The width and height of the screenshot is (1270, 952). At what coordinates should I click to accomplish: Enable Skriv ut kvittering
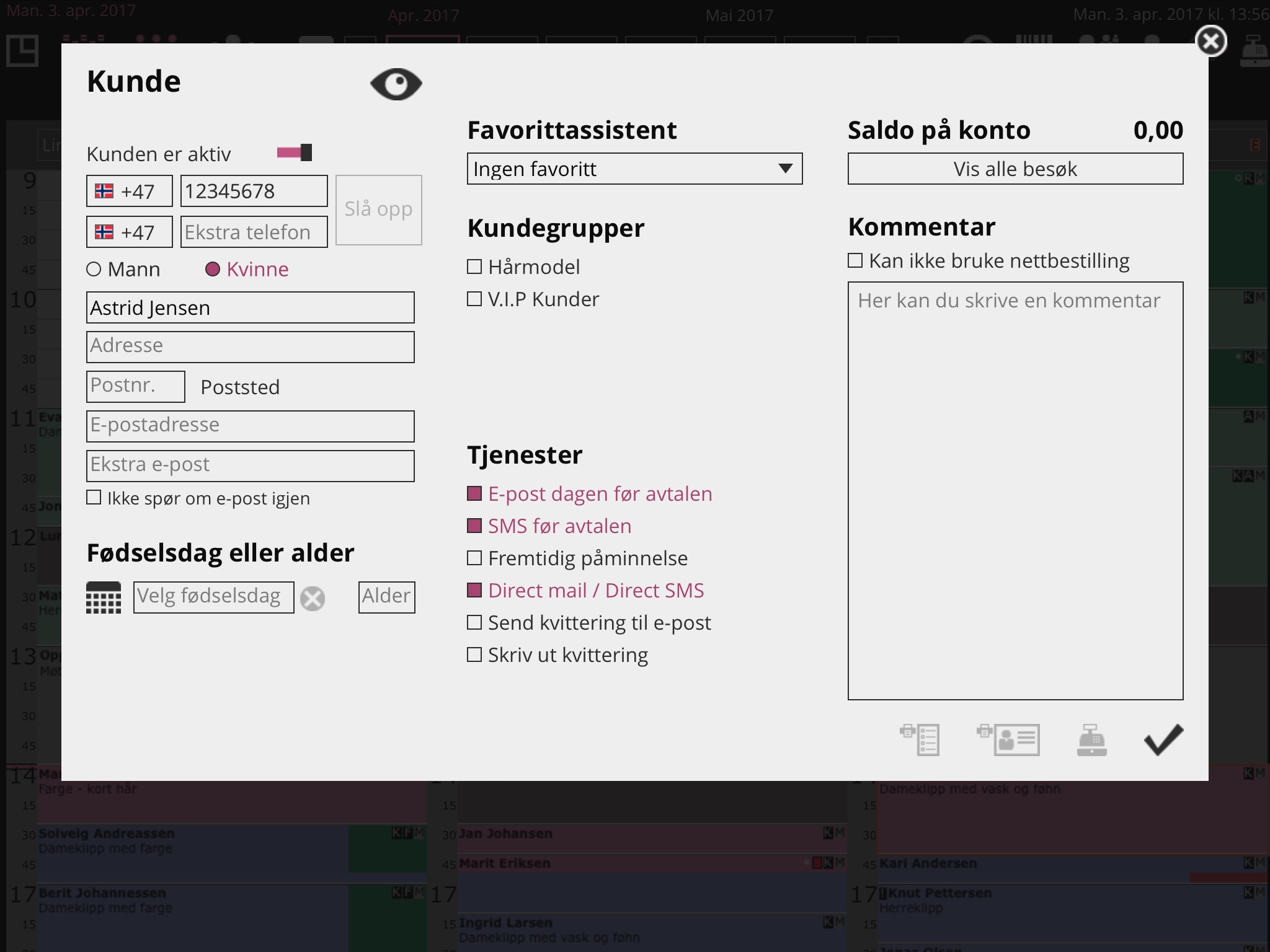tap(557, 654)
